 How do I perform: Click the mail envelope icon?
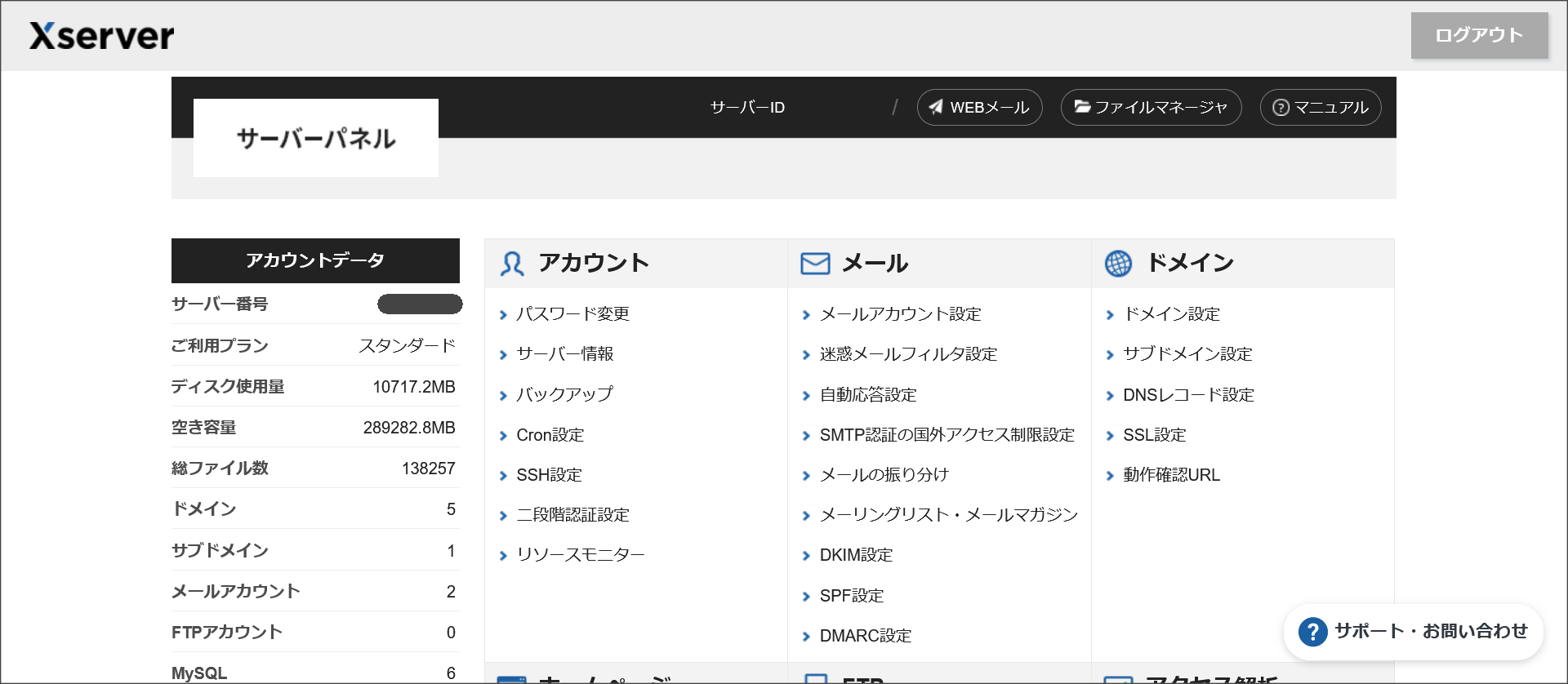(814, 264)
